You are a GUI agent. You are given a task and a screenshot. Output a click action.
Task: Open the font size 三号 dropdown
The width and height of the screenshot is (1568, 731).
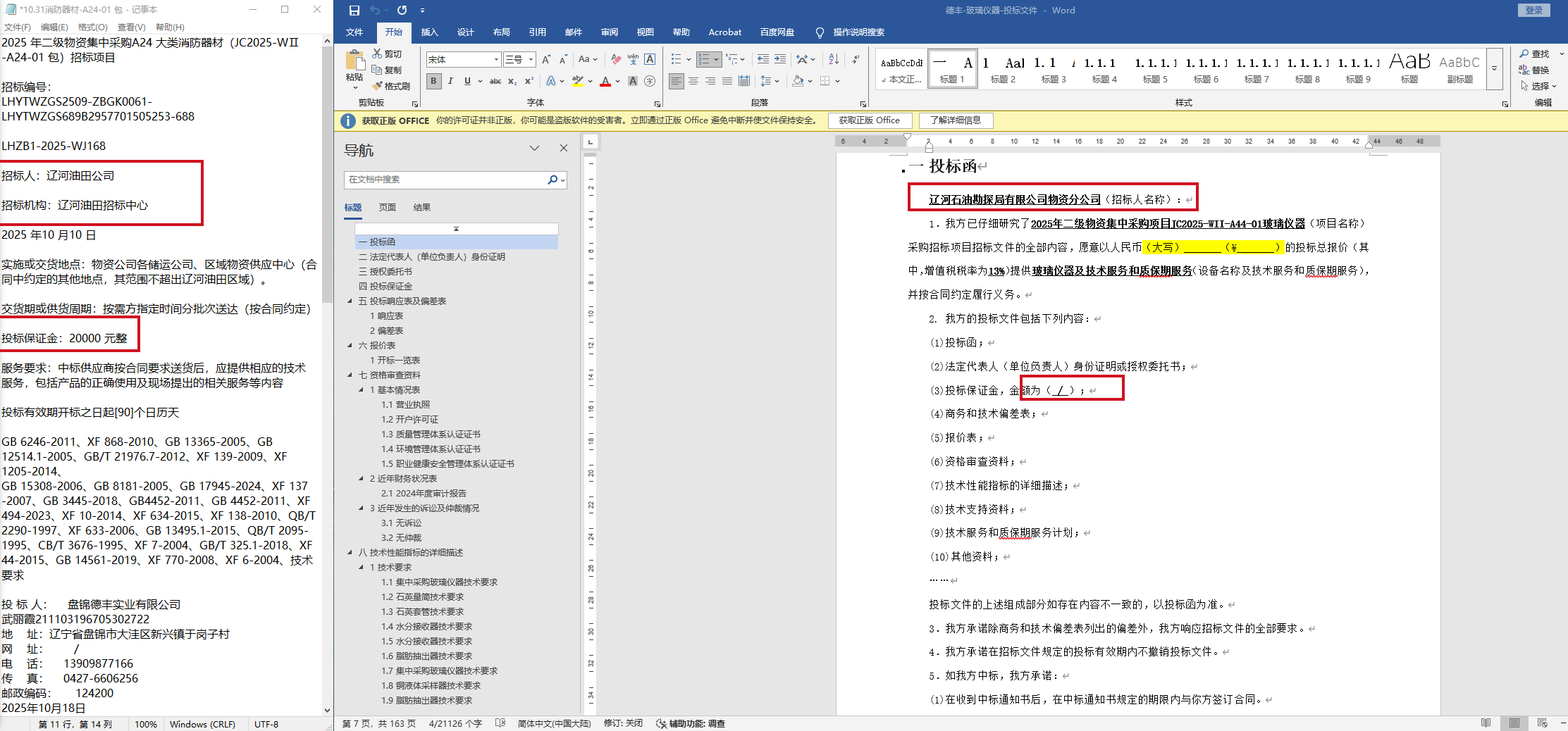click(x=531, y=60)
